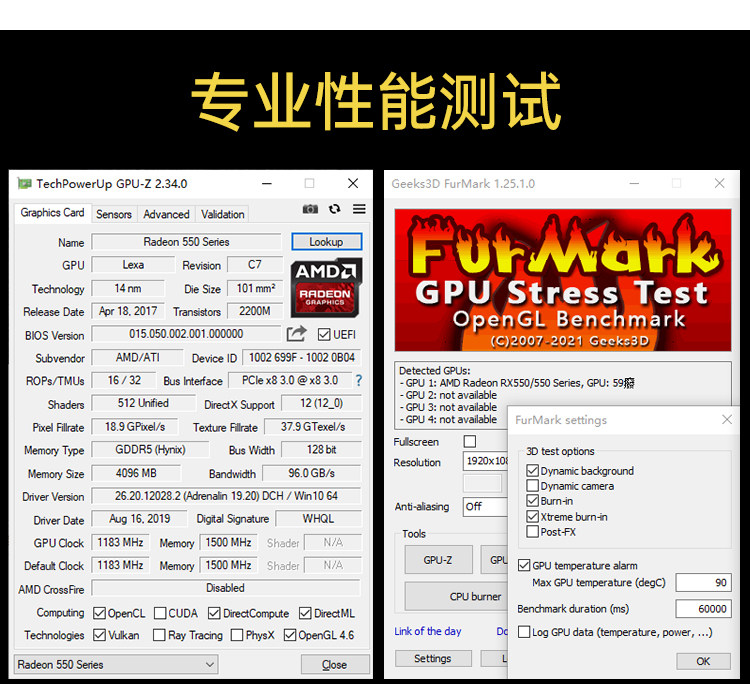Toggle the UEFI checkbox
The image size is (750, 684).
click(x=324, y=334)
